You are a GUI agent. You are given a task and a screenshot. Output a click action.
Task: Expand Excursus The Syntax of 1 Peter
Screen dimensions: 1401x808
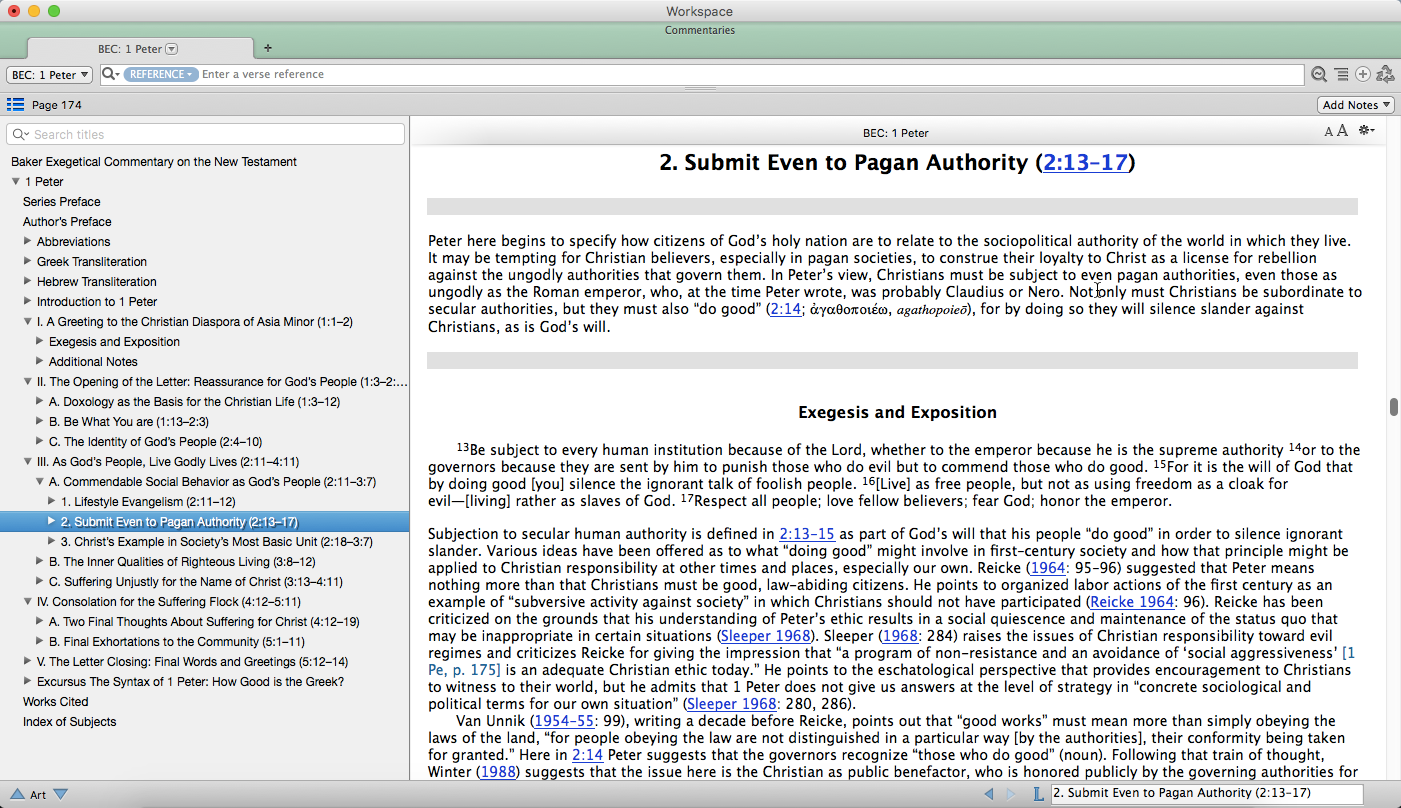pyautogui.click(x=28, y=682)
